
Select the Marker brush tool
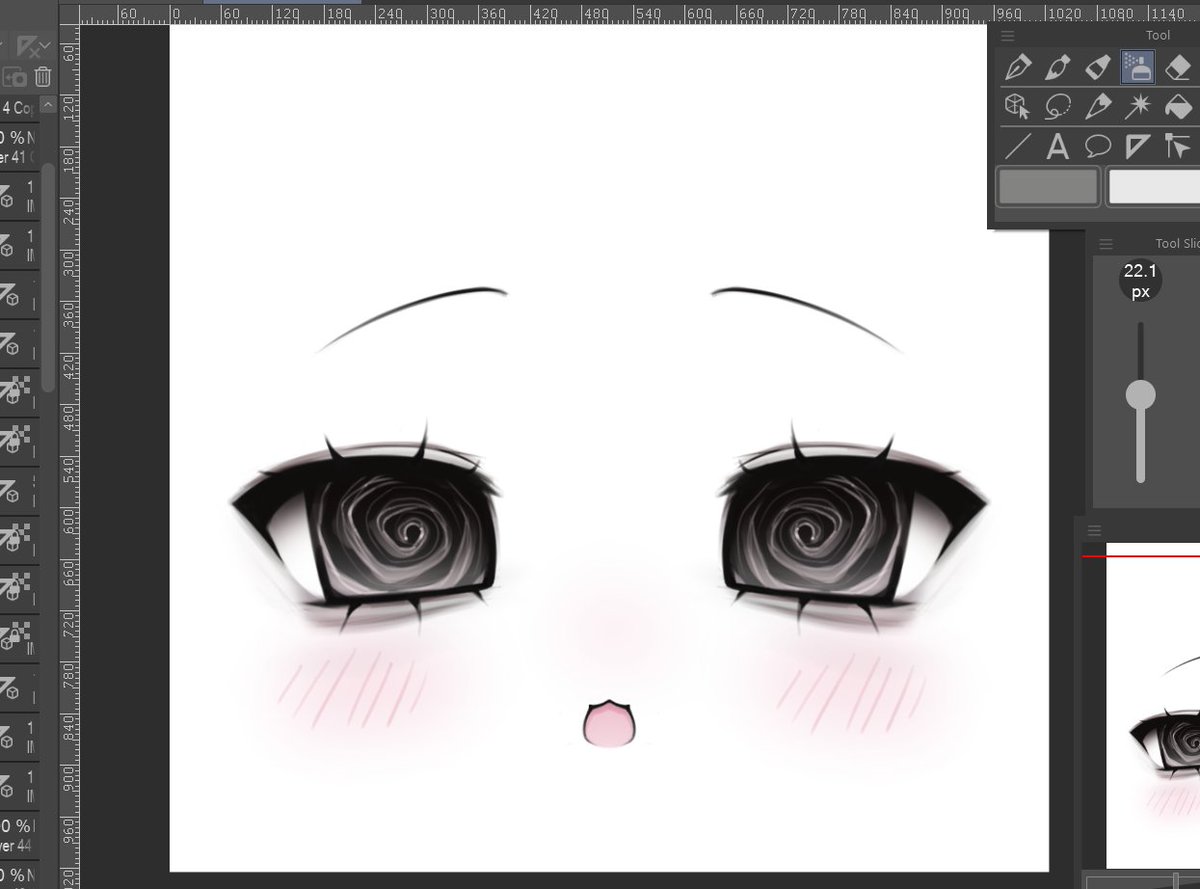pos(1098,67)
